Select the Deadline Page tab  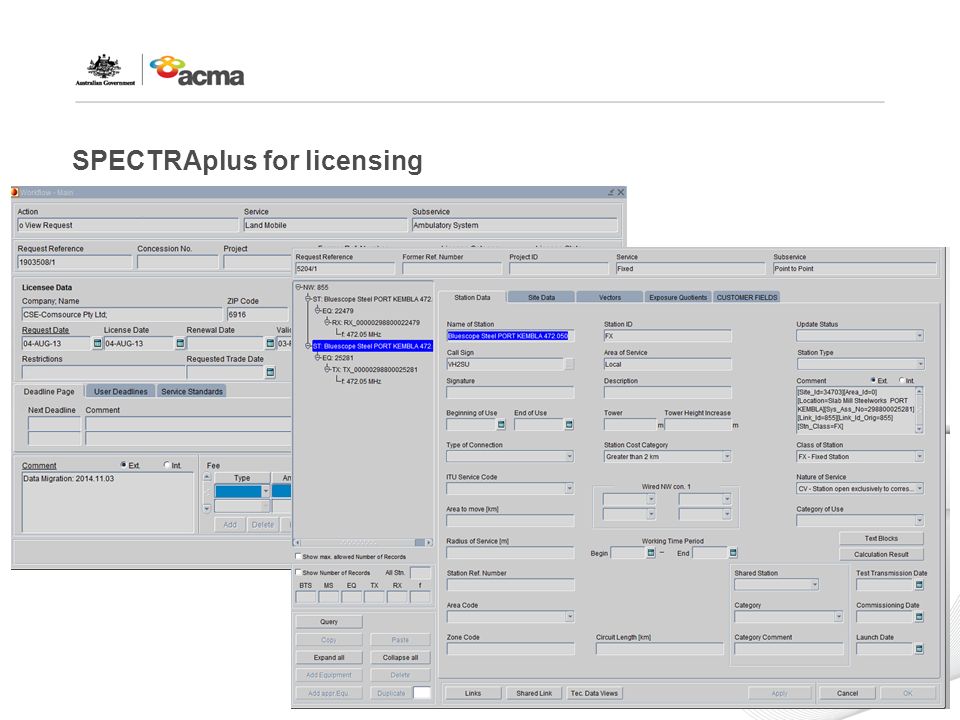click(x=49, y=391)
